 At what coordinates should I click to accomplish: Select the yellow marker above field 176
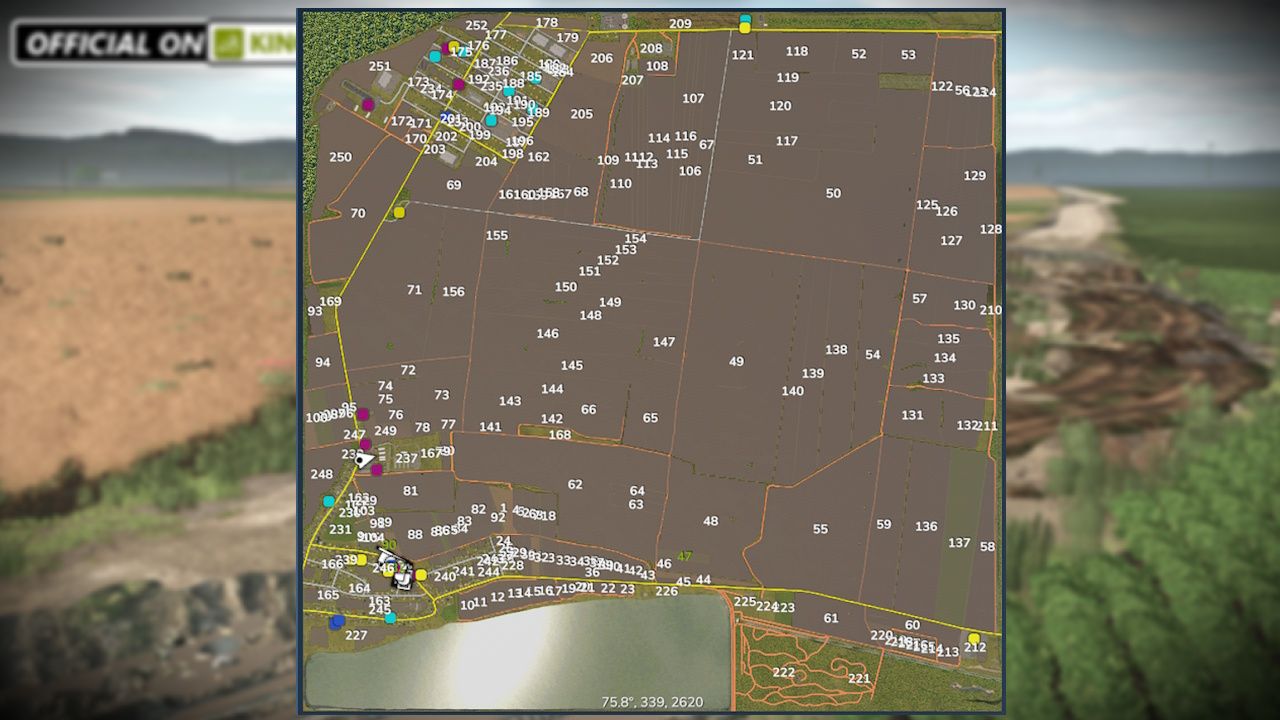pos(454,47)
